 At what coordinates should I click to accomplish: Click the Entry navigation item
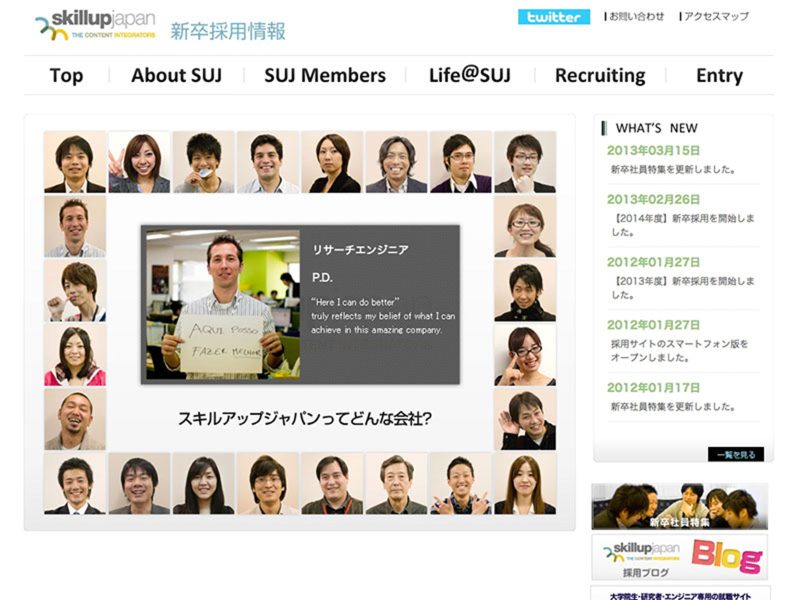pyautogui.click(x=719, y=75)
